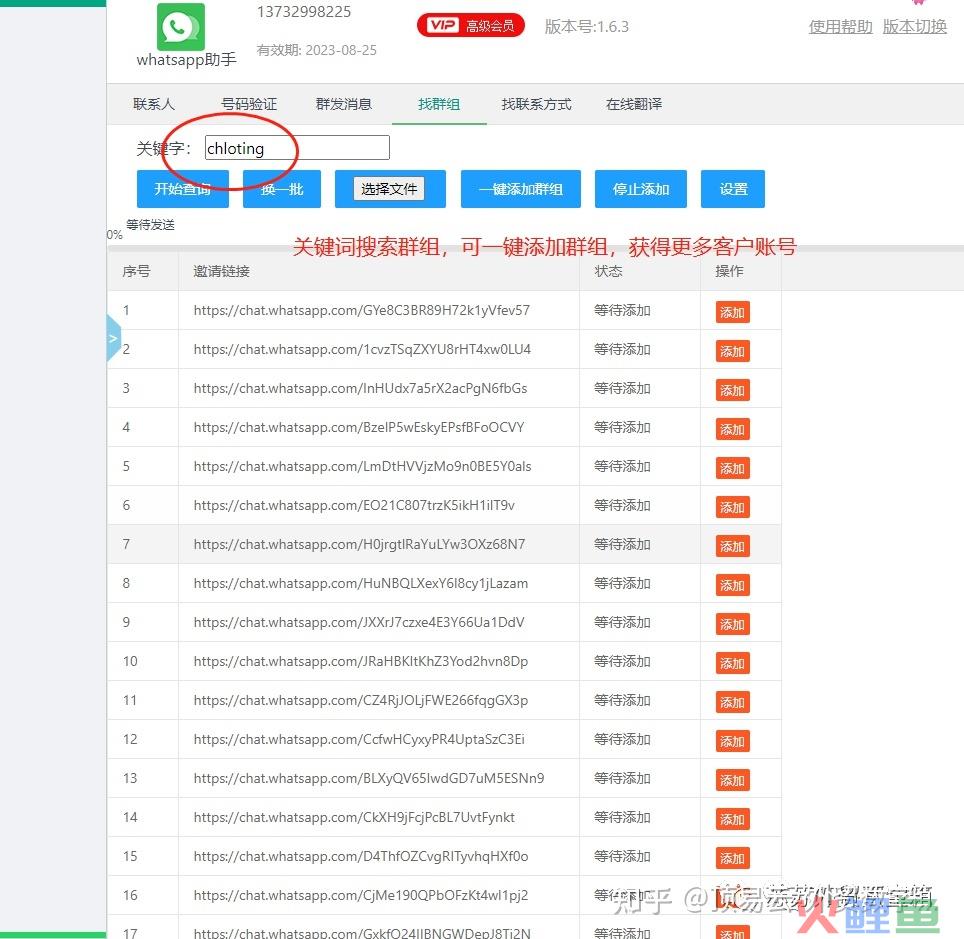Select the 找群组 tab

coord(439,104)
